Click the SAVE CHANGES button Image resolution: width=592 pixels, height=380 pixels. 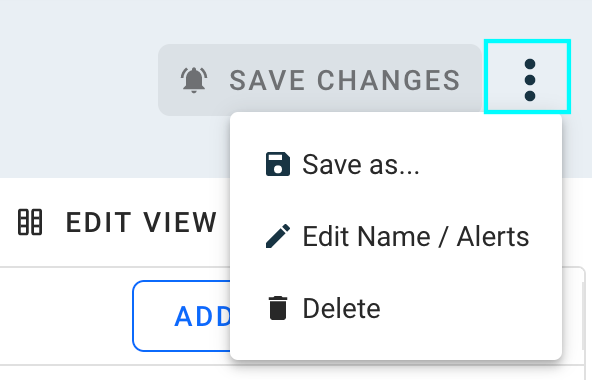click(320, 80)
